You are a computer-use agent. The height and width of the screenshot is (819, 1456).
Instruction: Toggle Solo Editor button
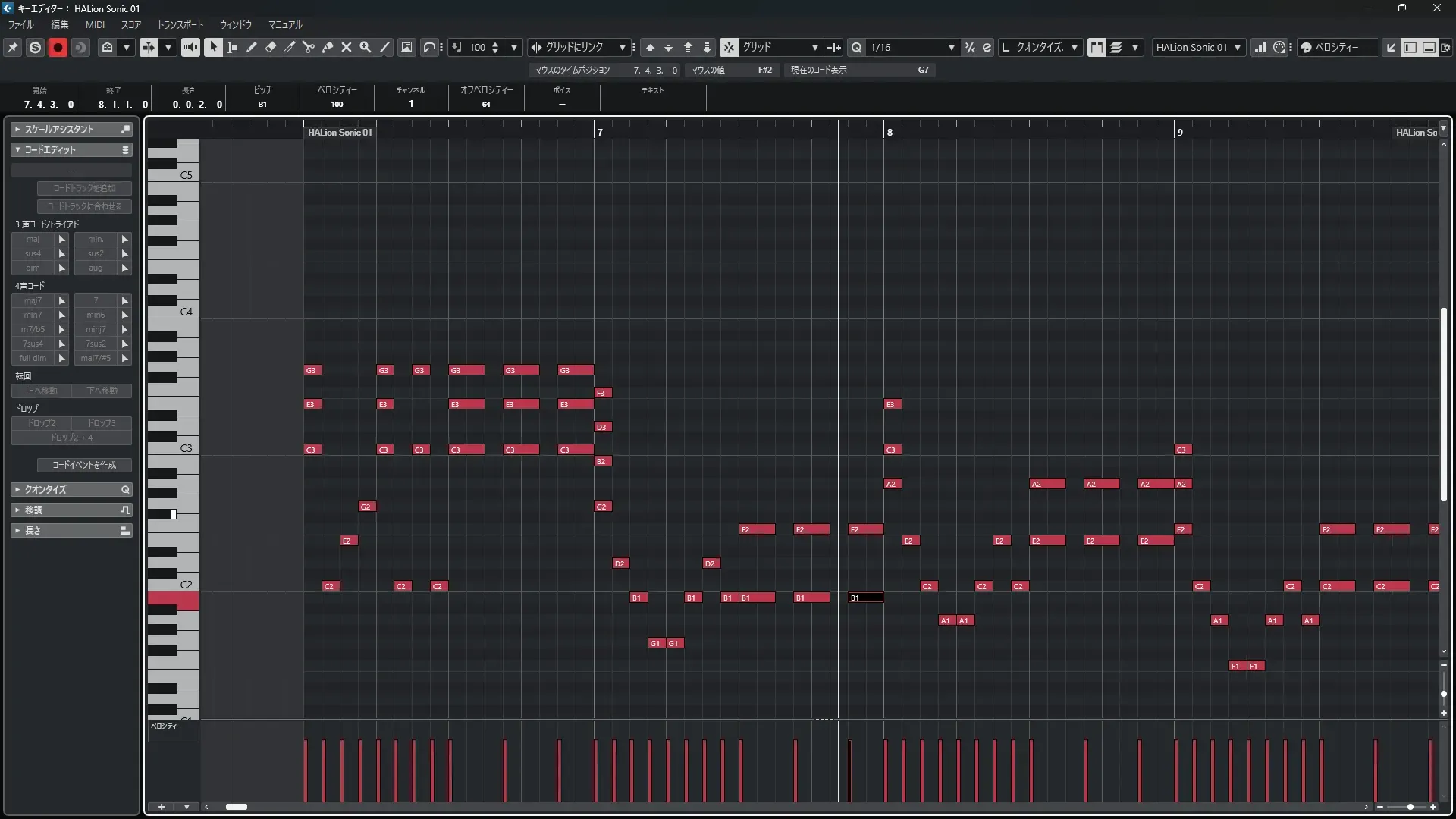coord(35,47)
